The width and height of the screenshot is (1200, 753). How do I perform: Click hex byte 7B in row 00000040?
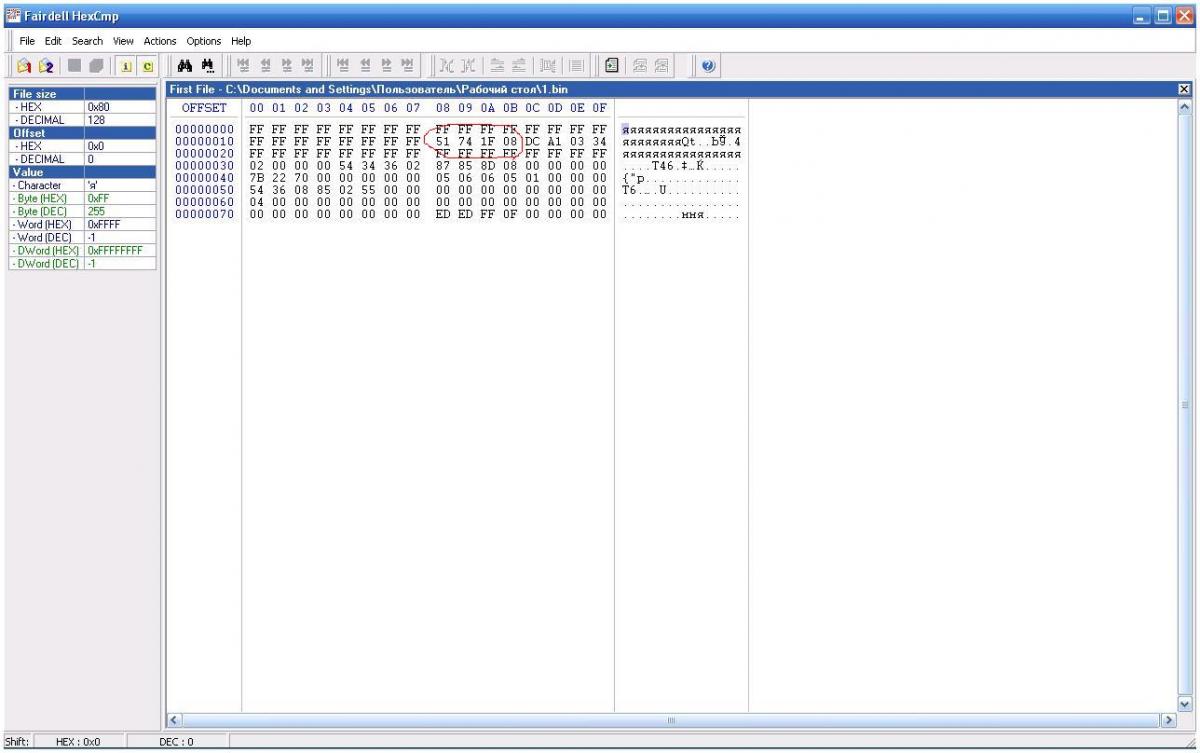pyautogui.click(x=256, y=178)
